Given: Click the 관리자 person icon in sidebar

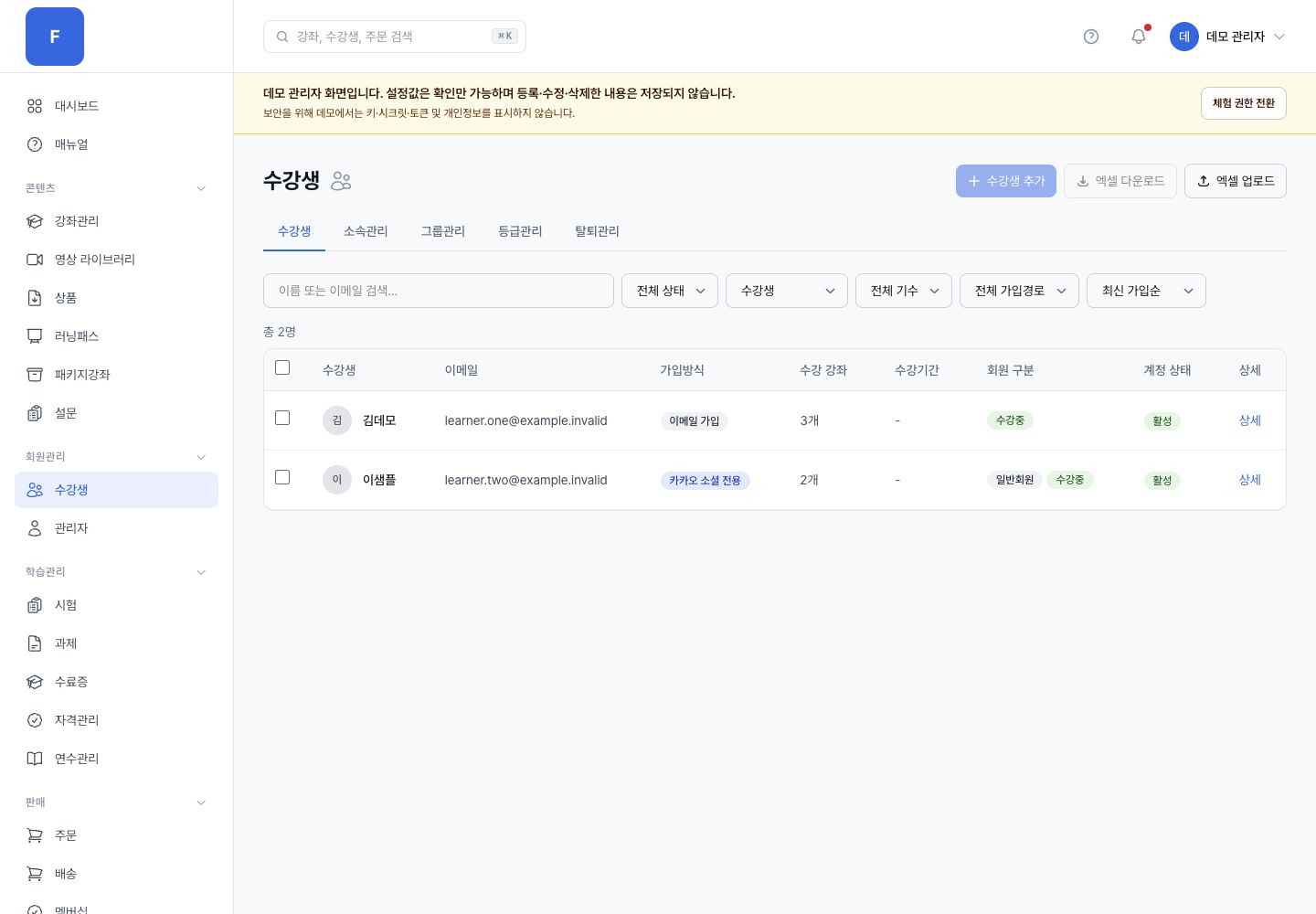Looking at the screenshot, I should [35, 528].
